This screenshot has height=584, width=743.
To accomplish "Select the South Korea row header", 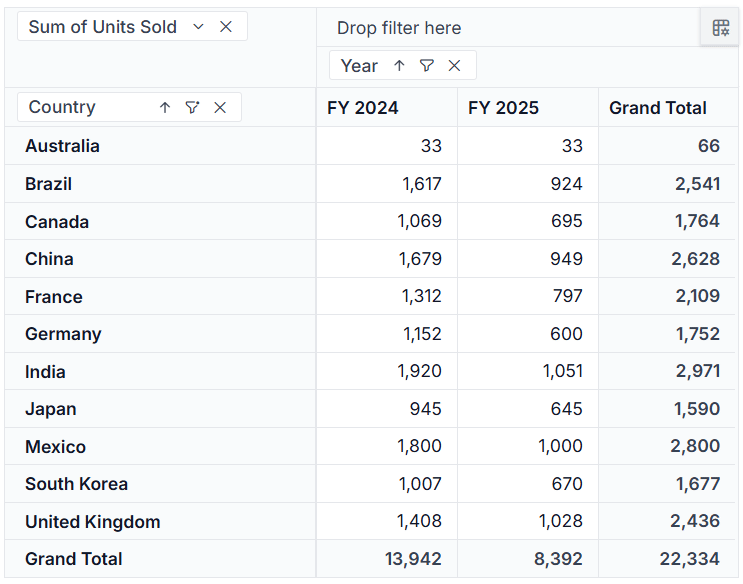I will (x=160, y=484).
